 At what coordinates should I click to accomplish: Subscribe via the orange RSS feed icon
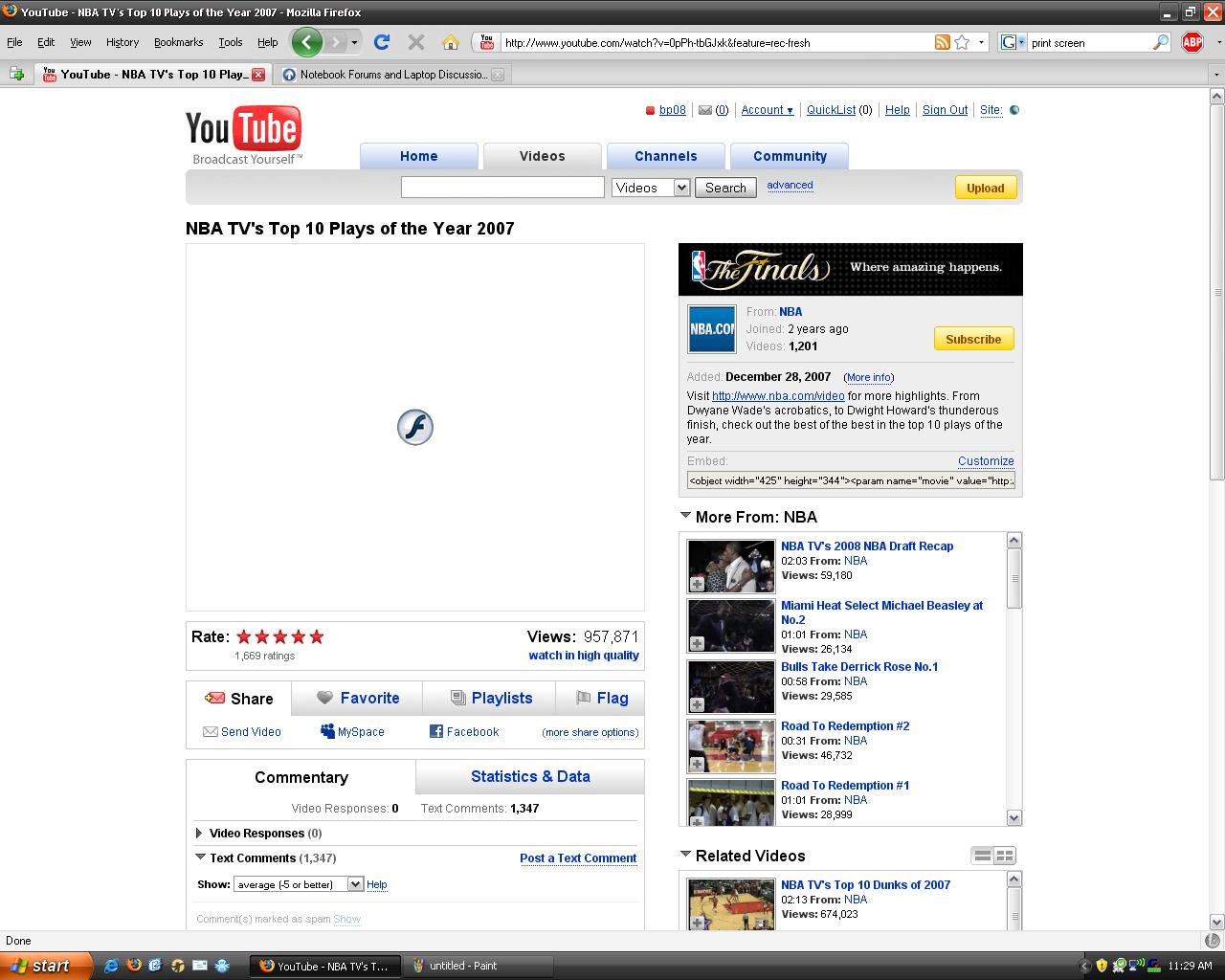coord(943,42)
